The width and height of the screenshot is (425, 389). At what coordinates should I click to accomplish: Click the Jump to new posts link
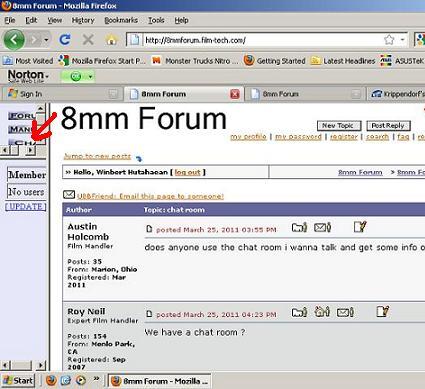[97, 156]
